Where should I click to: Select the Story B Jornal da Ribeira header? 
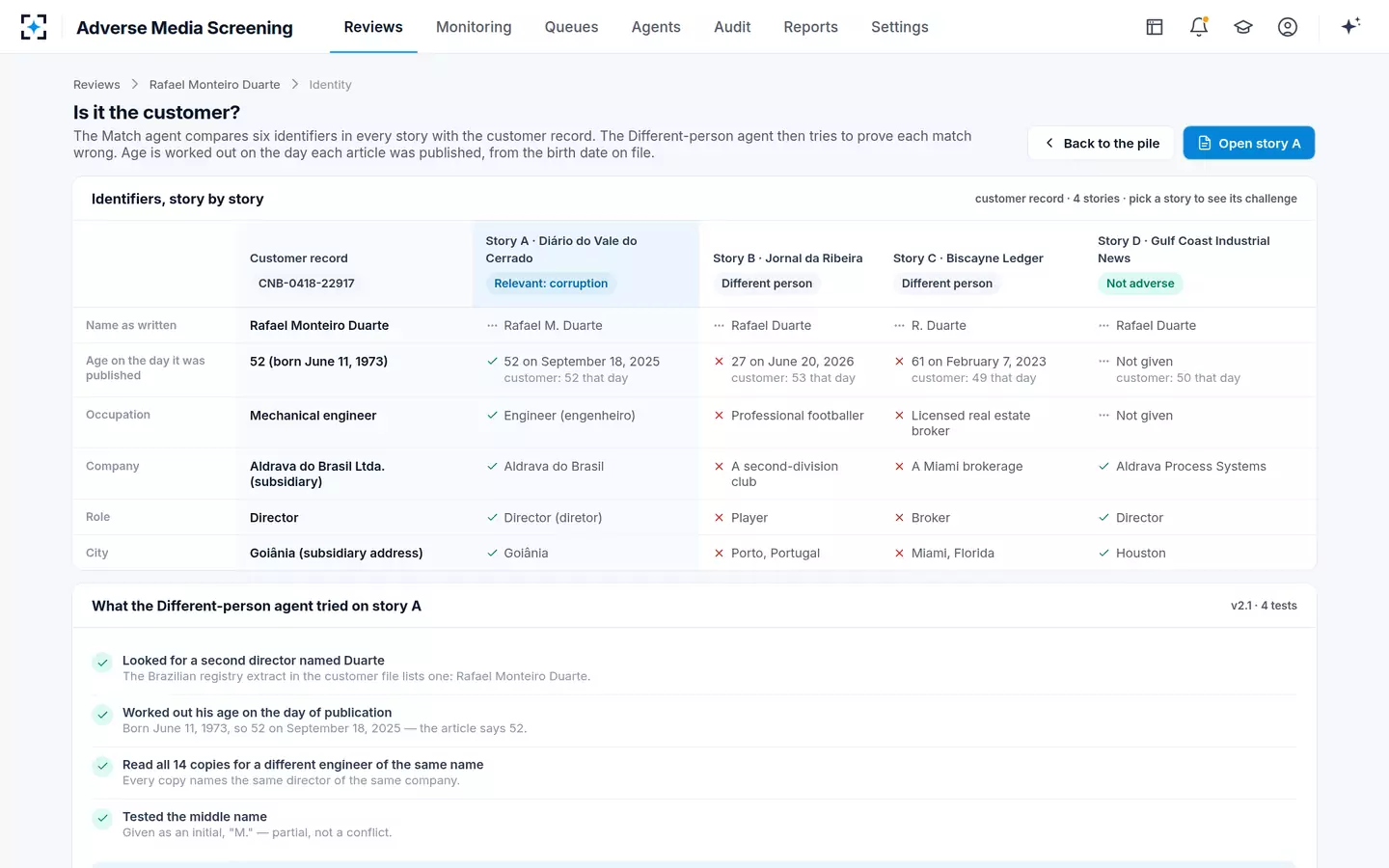point(787,263)
